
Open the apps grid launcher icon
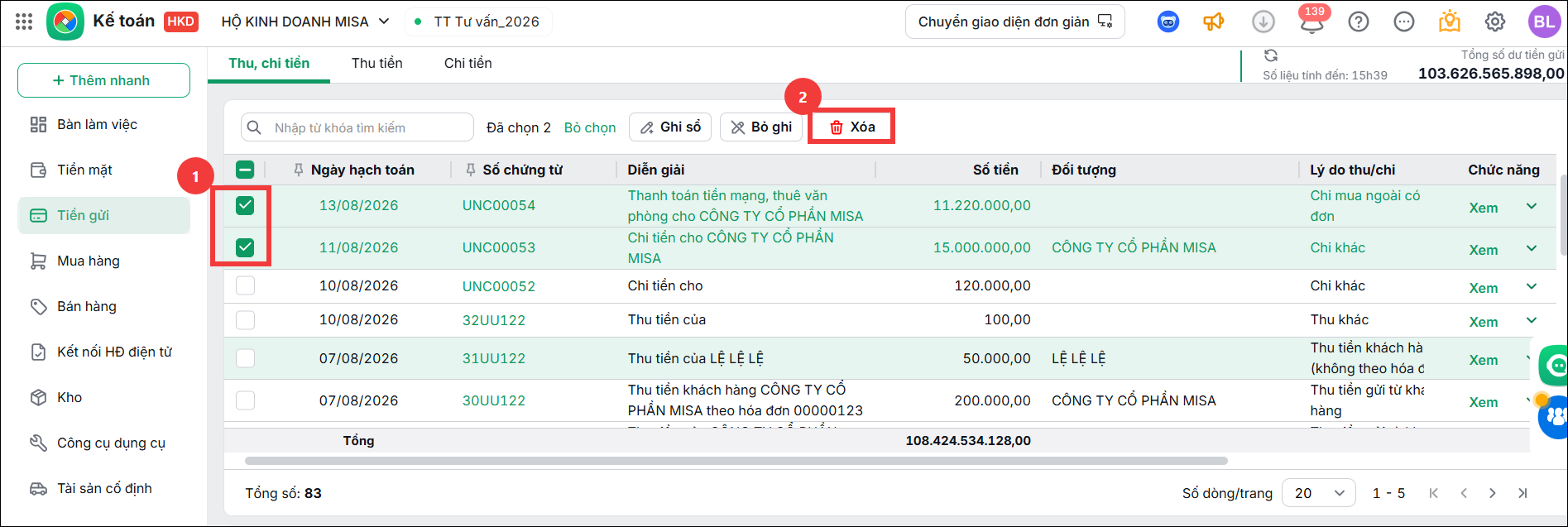pyautogui.click(x=24, y=22)
